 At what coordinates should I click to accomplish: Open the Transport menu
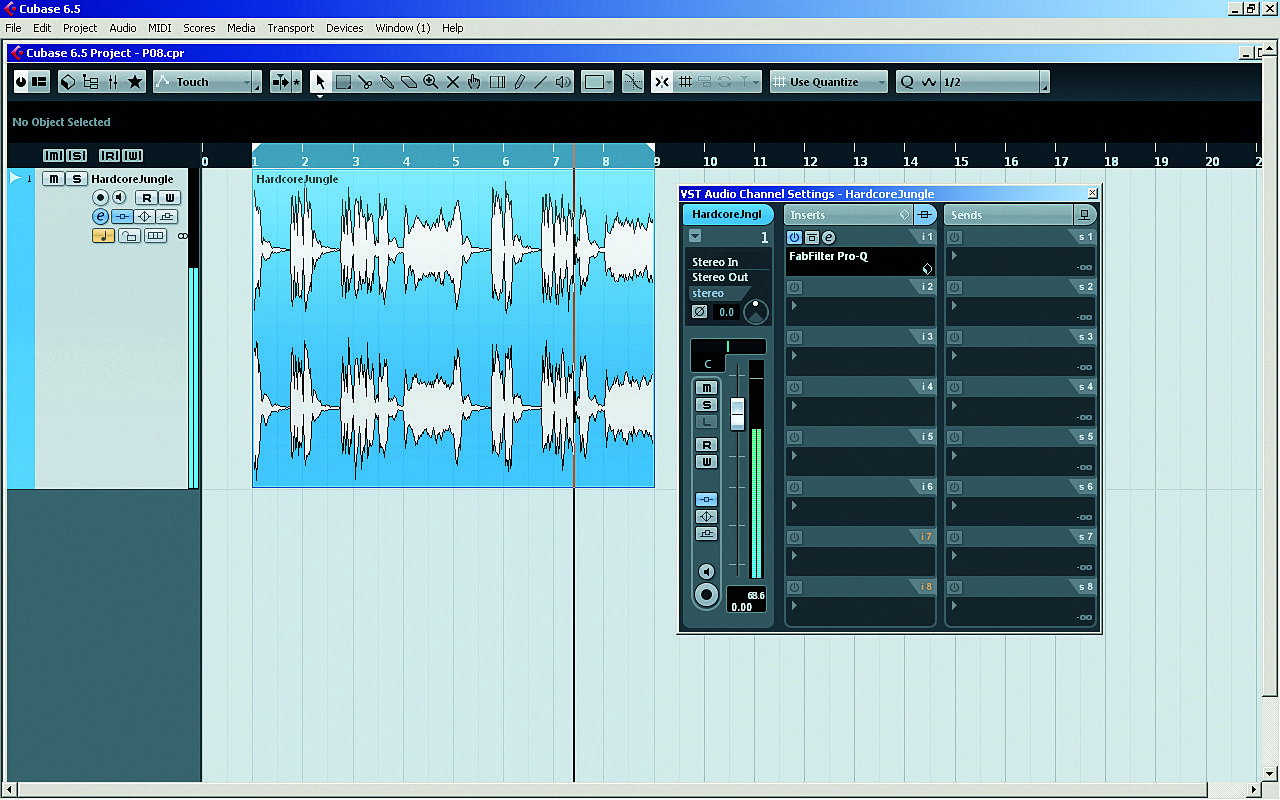tap(291, 28)
